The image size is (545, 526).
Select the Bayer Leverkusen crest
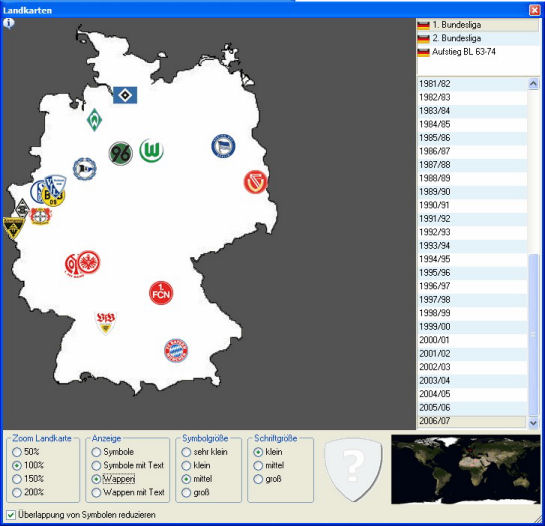[41, 216]
